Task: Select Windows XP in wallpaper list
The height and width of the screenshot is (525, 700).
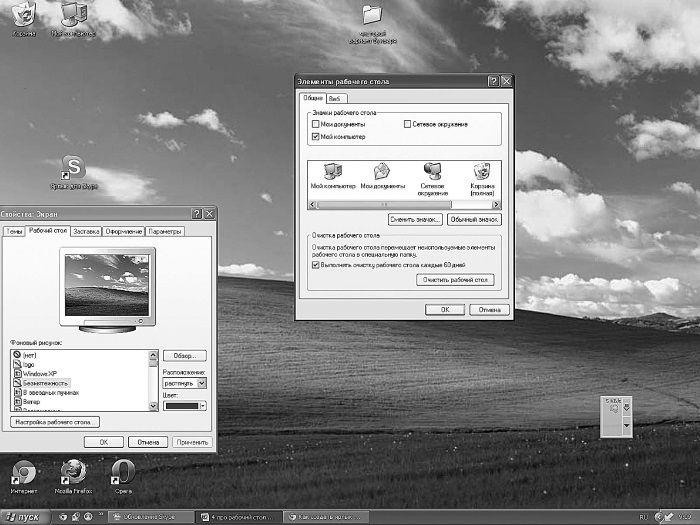Action: 40,374
